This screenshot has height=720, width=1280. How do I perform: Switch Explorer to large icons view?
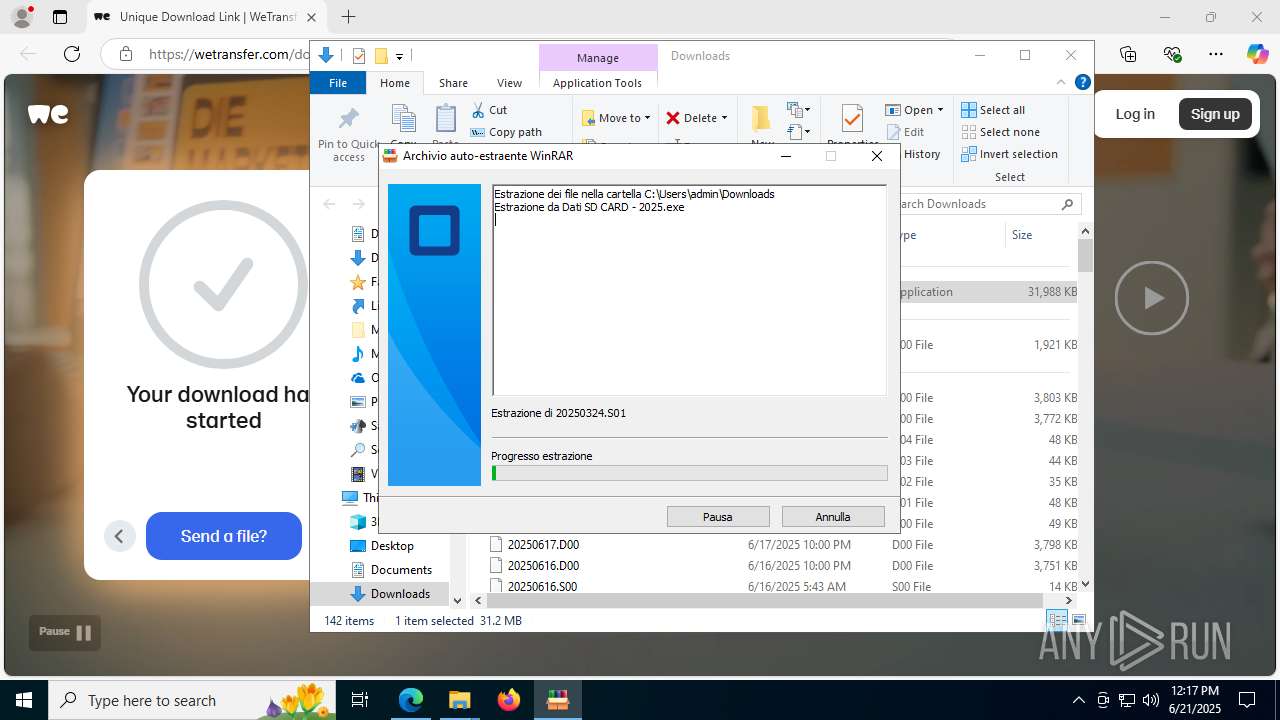(x=1079, y=621)
